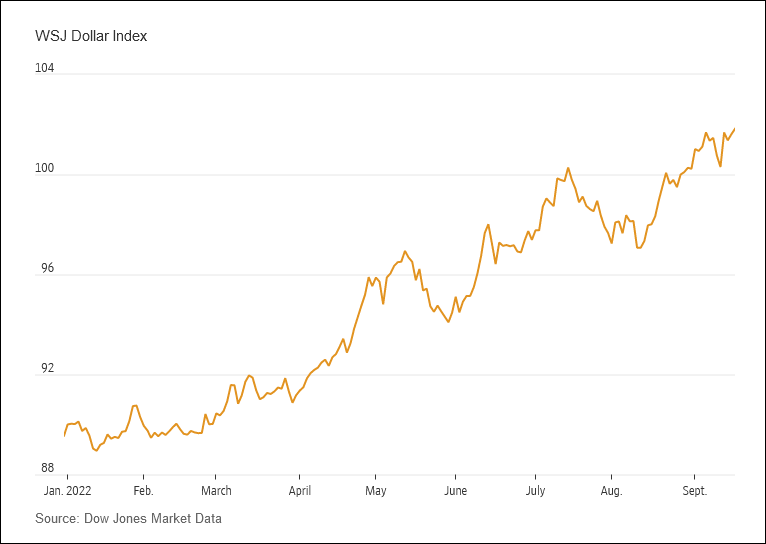Select the Sept. x-axis label
766x544 pixels.
[x=694, y=491]
